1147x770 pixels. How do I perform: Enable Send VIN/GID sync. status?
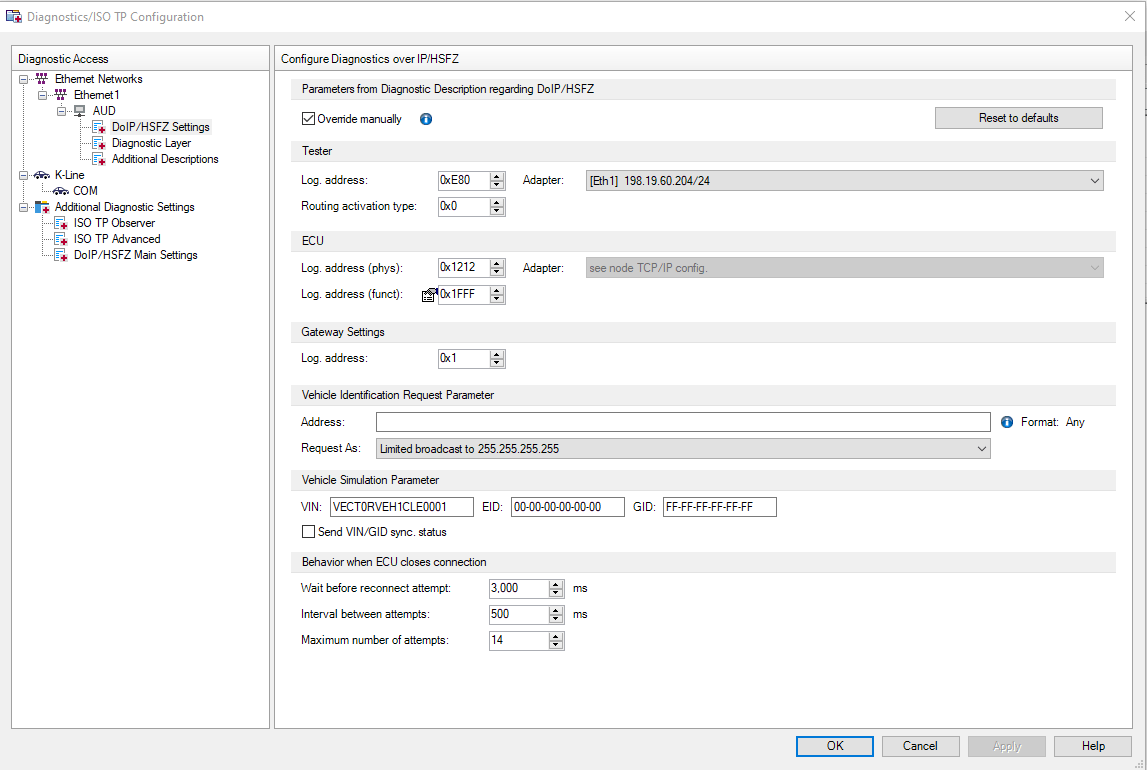coord(309,531)
